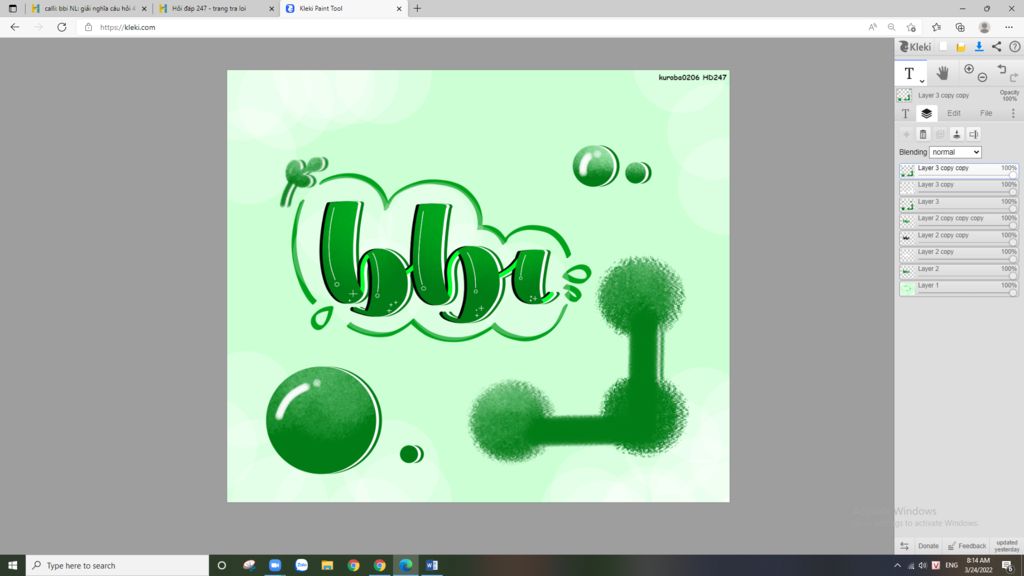Delete the selected layer with trash icon
Screen dimensions: 1024x576
(923, 135)
